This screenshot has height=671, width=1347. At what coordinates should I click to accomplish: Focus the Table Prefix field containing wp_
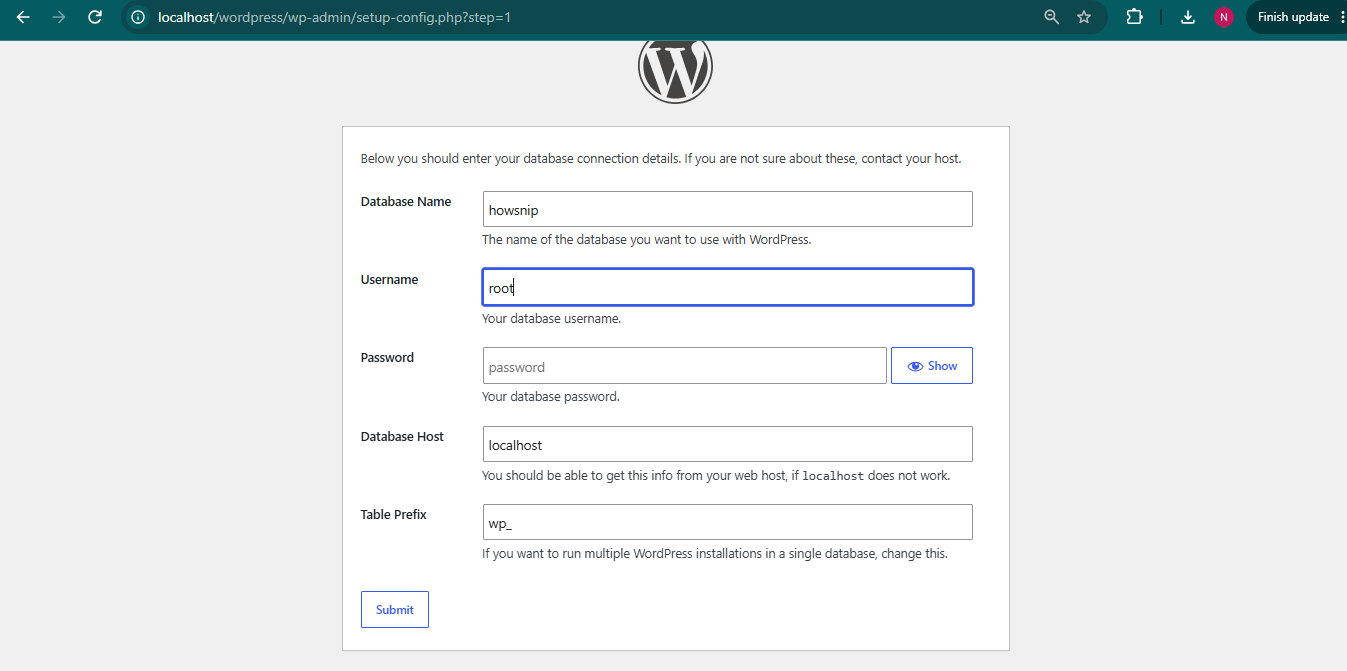click(x=727, y=522)
